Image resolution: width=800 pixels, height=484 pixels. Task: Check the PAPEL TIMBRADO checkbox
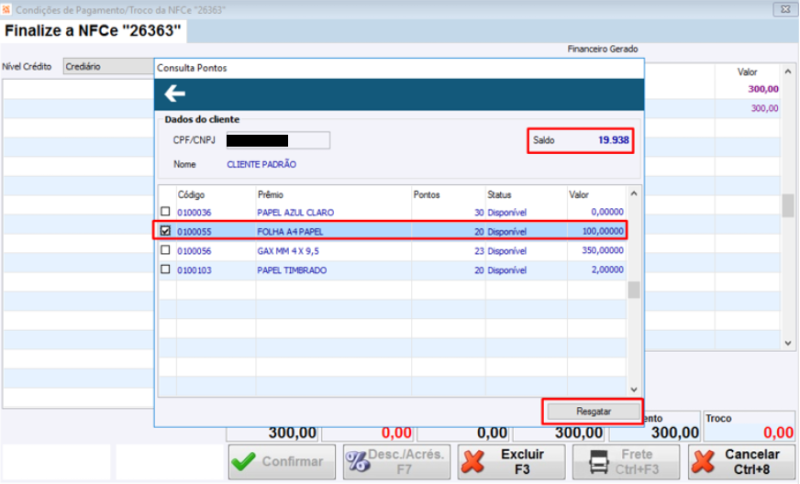[165, 269]
